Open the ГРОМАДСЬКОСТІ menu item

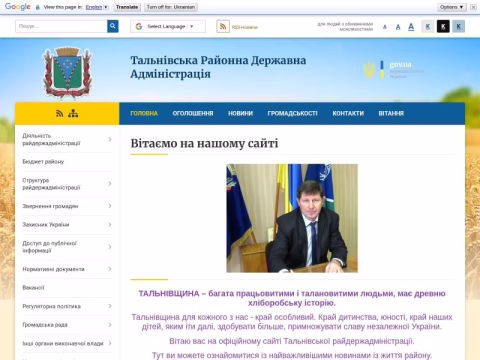tap(292, 113)
